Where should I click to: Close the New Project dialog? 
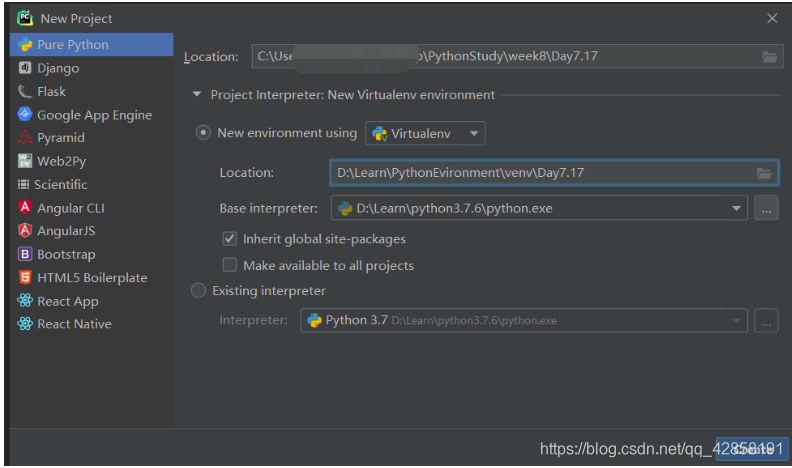772,19
